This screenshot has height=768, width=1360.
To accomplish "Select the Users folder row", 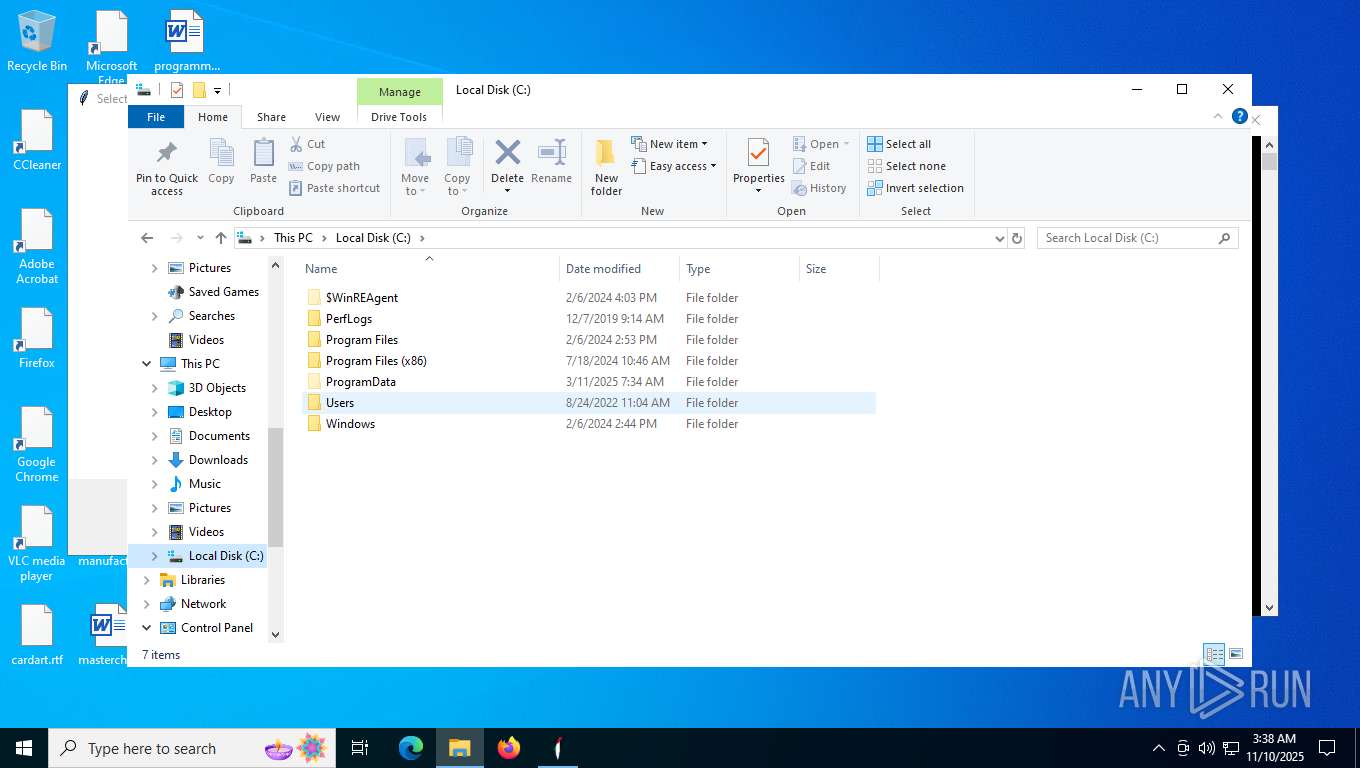I will pyautogui.click(x=589, y=403).
